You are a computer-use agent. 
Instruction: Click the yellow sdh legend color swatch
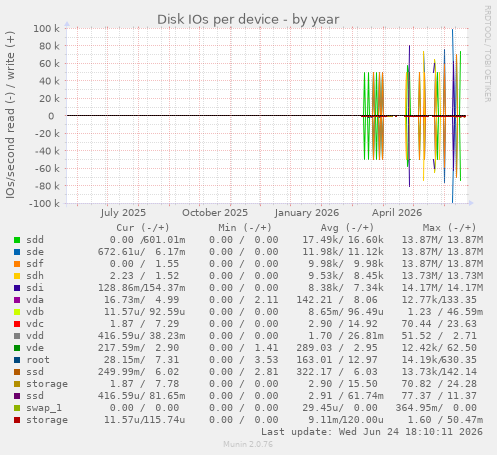tap(17, 276)
